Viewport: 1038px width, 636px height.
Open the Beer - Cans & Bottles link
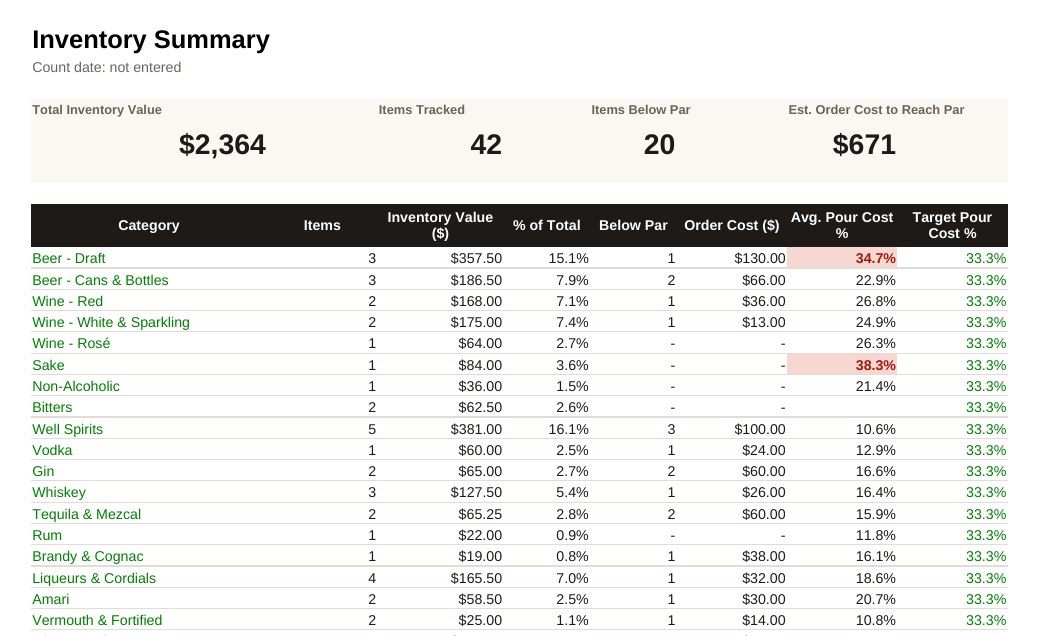pyautogui.click(x=100, y=280)
